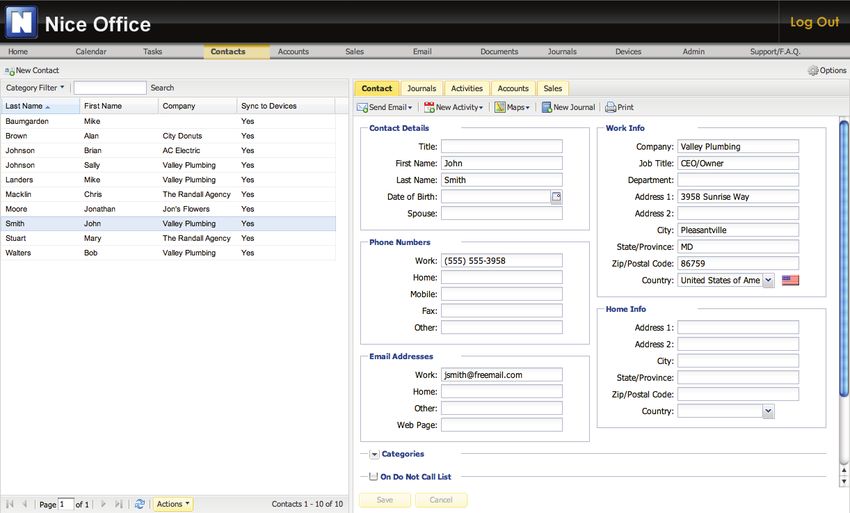
Task: Click the Maps icon
Action: pos(500,107)
